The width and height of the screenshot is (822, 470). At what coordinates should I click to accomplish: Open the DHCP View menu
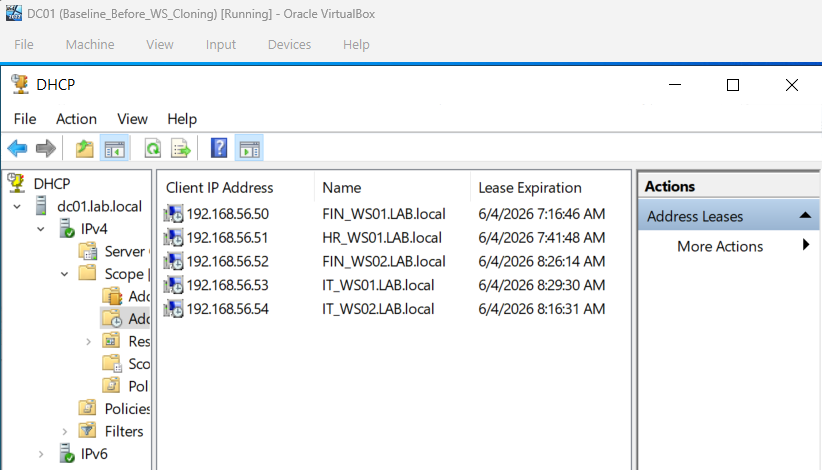(132, 119)
